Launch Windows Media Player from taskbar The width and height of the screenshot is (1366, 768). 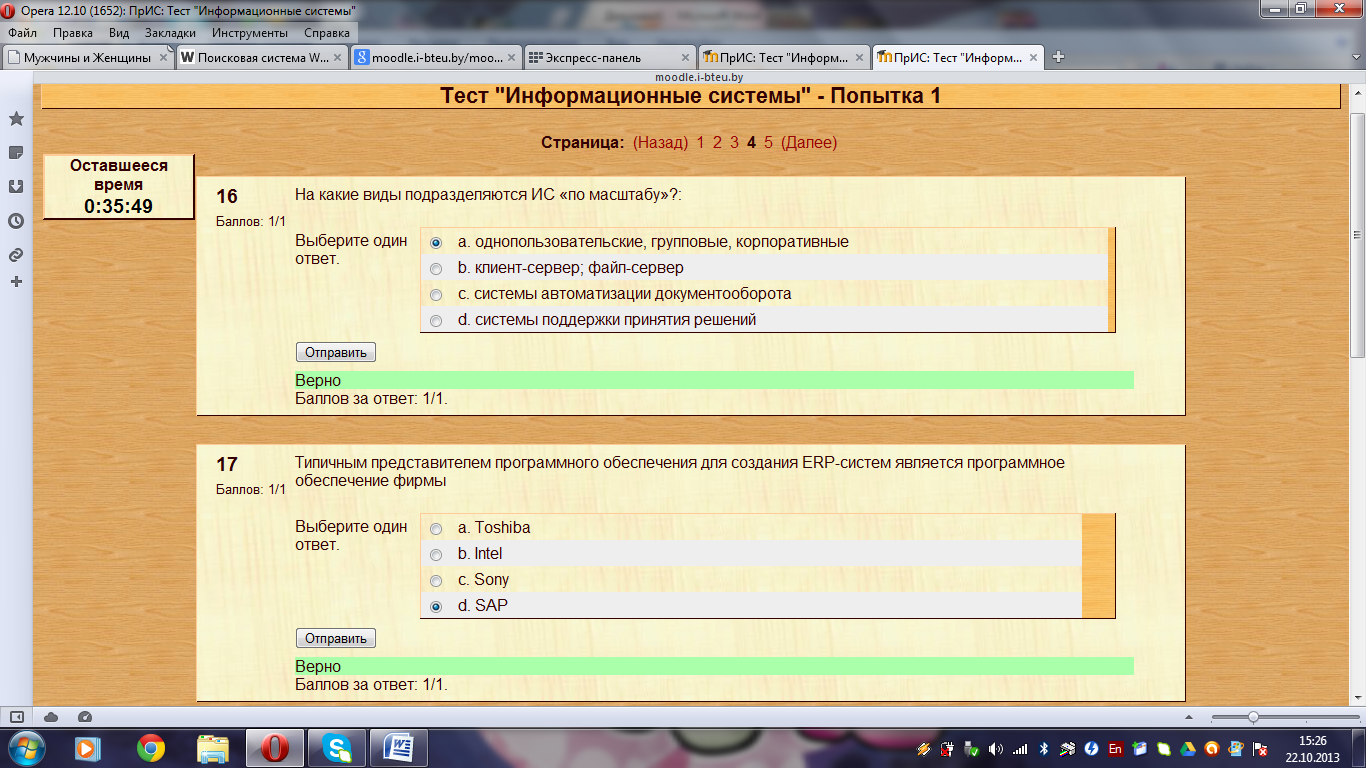click(x=89, y=747)
